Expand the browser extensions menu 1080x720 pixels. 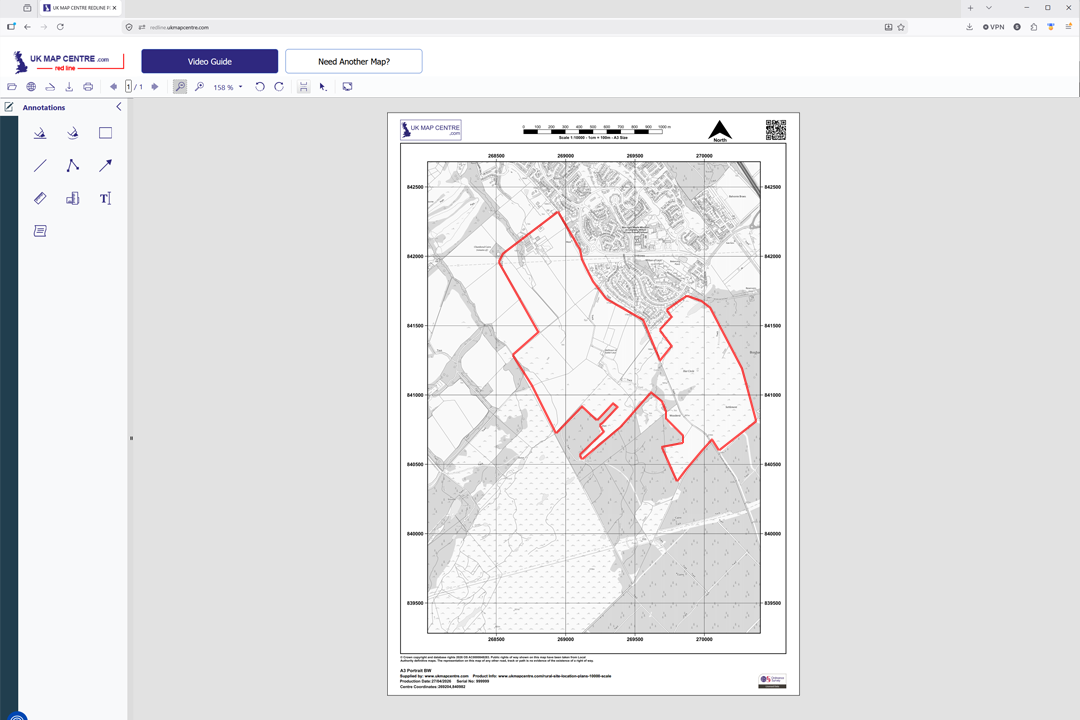[x=1033, y=27]
